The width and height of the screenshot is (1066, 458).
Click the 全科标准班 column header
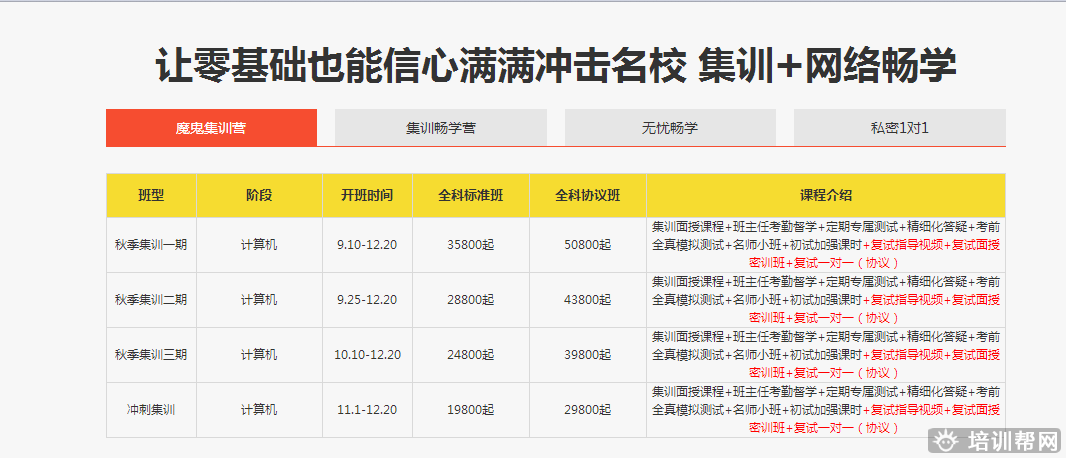click(x=470, y=195)
